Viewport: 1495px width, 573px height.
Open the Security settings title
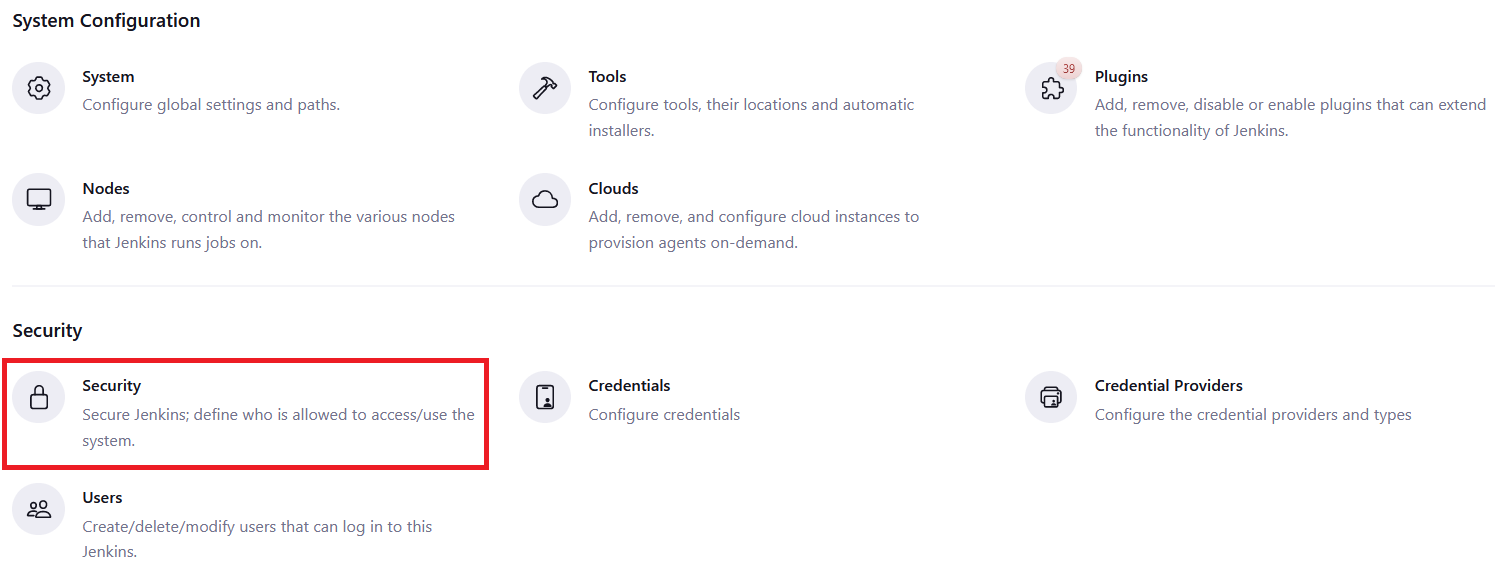111,386
